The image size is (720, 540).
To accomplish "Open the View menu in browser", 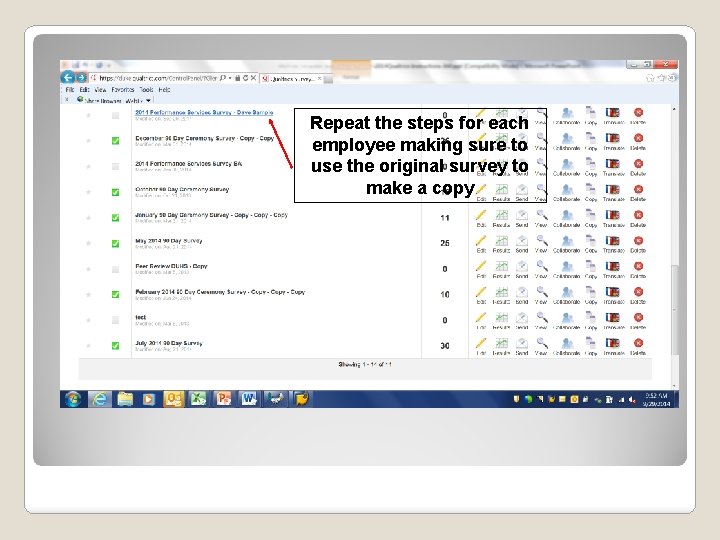I will click(x=101, y=90).
